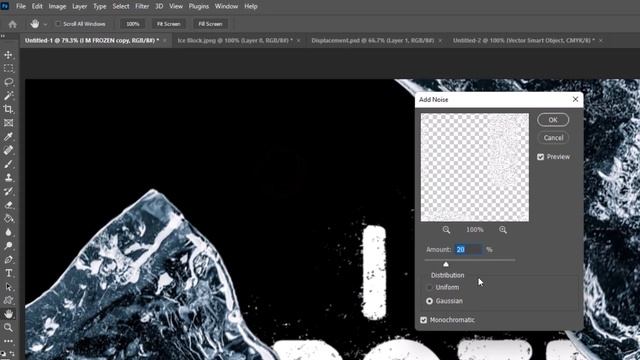Click the Amount percentage input field
The width and height of the screenshot is (640, 360).
pyautogui.click(x=469, y=249)
